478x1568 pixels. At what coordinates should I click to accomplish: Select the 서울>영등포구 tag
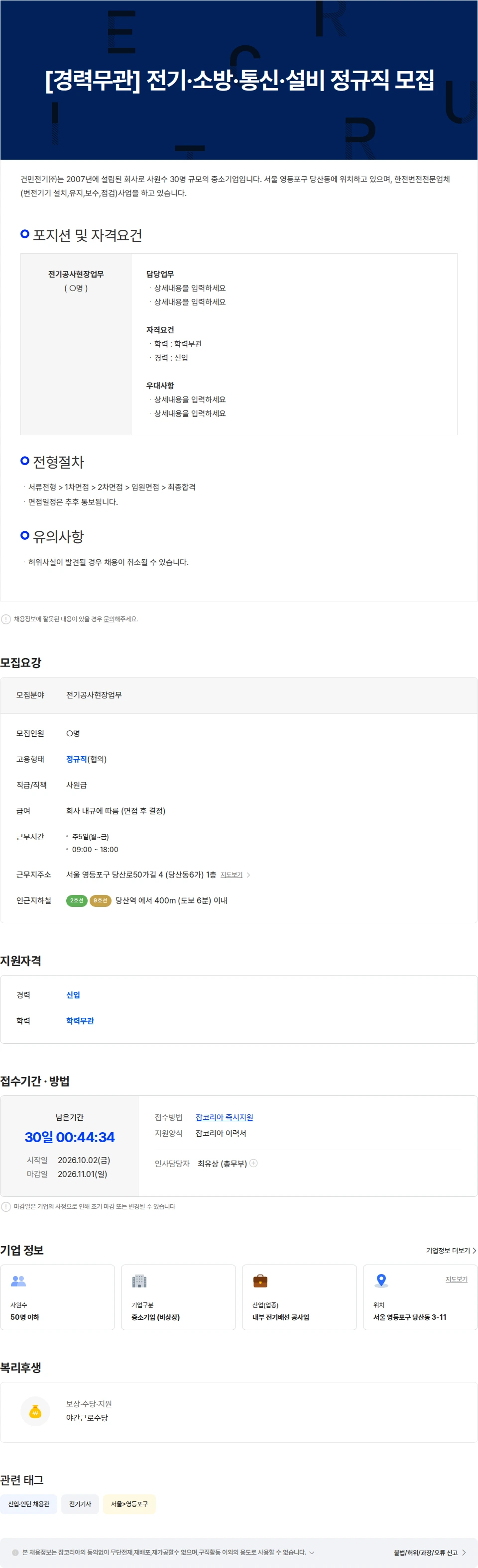(x=129, y=1503)
